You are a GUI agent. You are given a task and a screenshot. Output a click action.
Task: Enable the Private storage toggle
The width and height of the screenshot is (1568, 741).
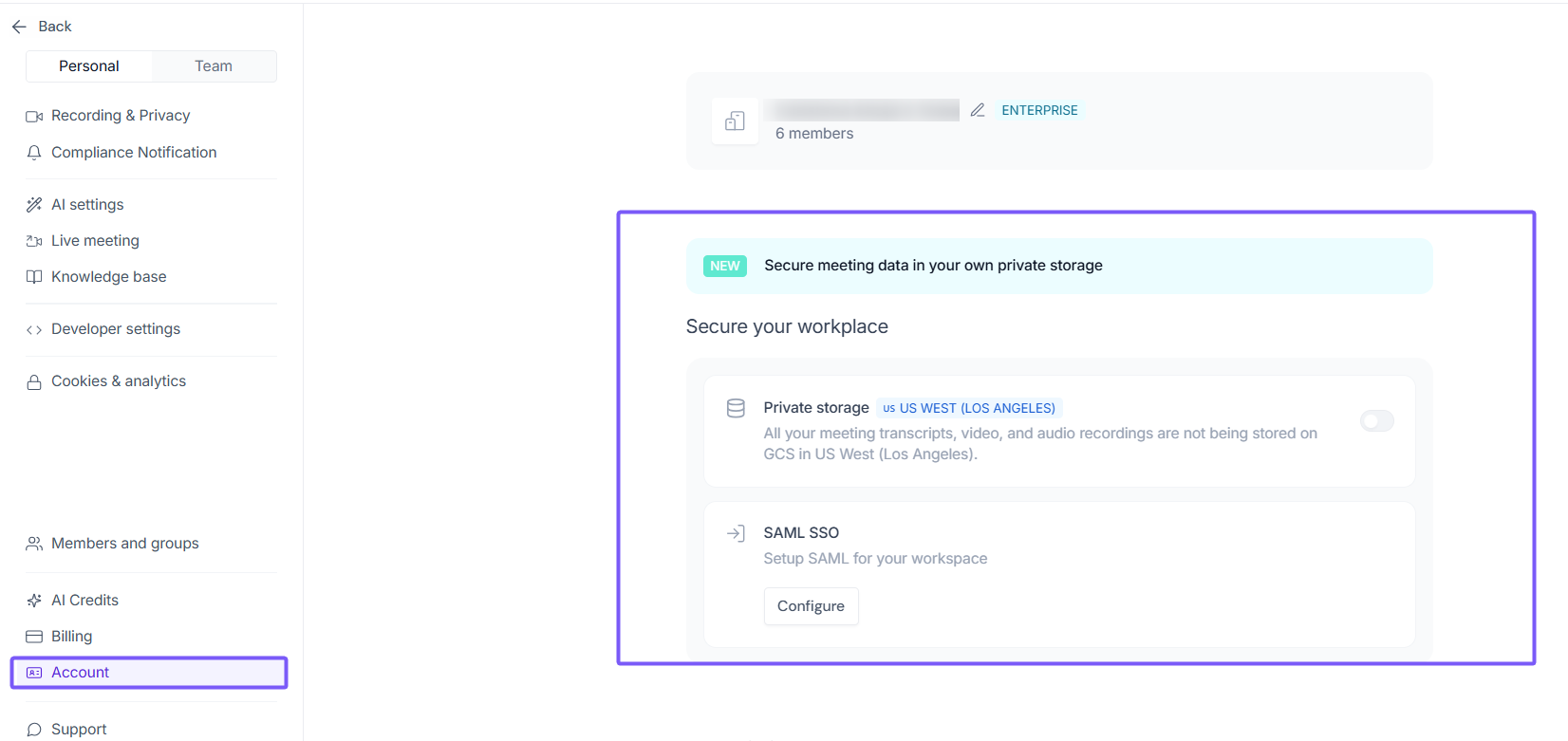pyautogui.click(x=1376, y=420)
